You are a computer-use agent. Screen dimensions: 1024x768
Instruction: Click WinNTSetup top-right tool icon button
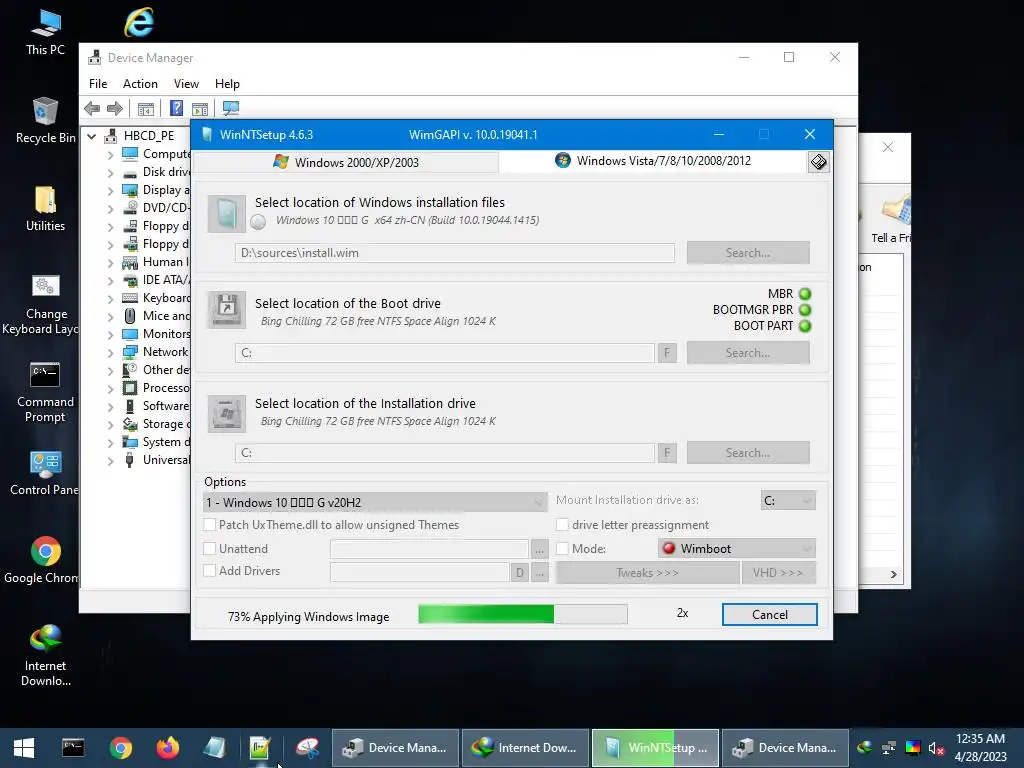pyautogui.click(x=818, y=162)
